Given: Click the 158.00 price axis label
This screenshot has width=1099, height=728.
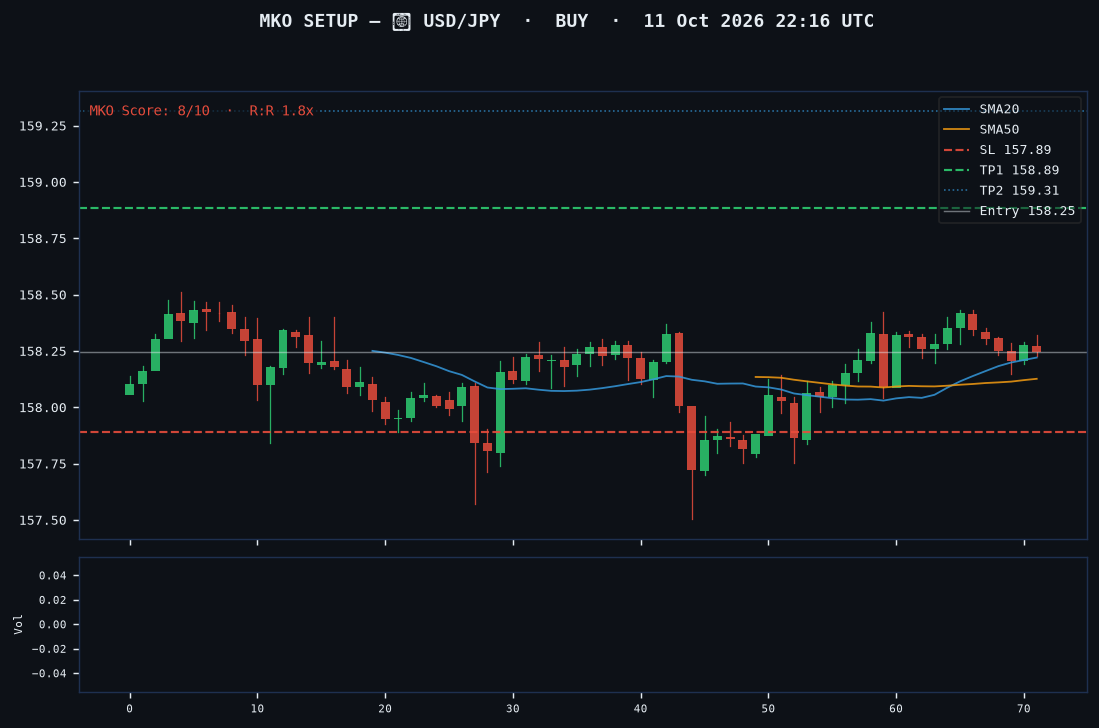Looking at the screenshot, I should pos(43,408).
